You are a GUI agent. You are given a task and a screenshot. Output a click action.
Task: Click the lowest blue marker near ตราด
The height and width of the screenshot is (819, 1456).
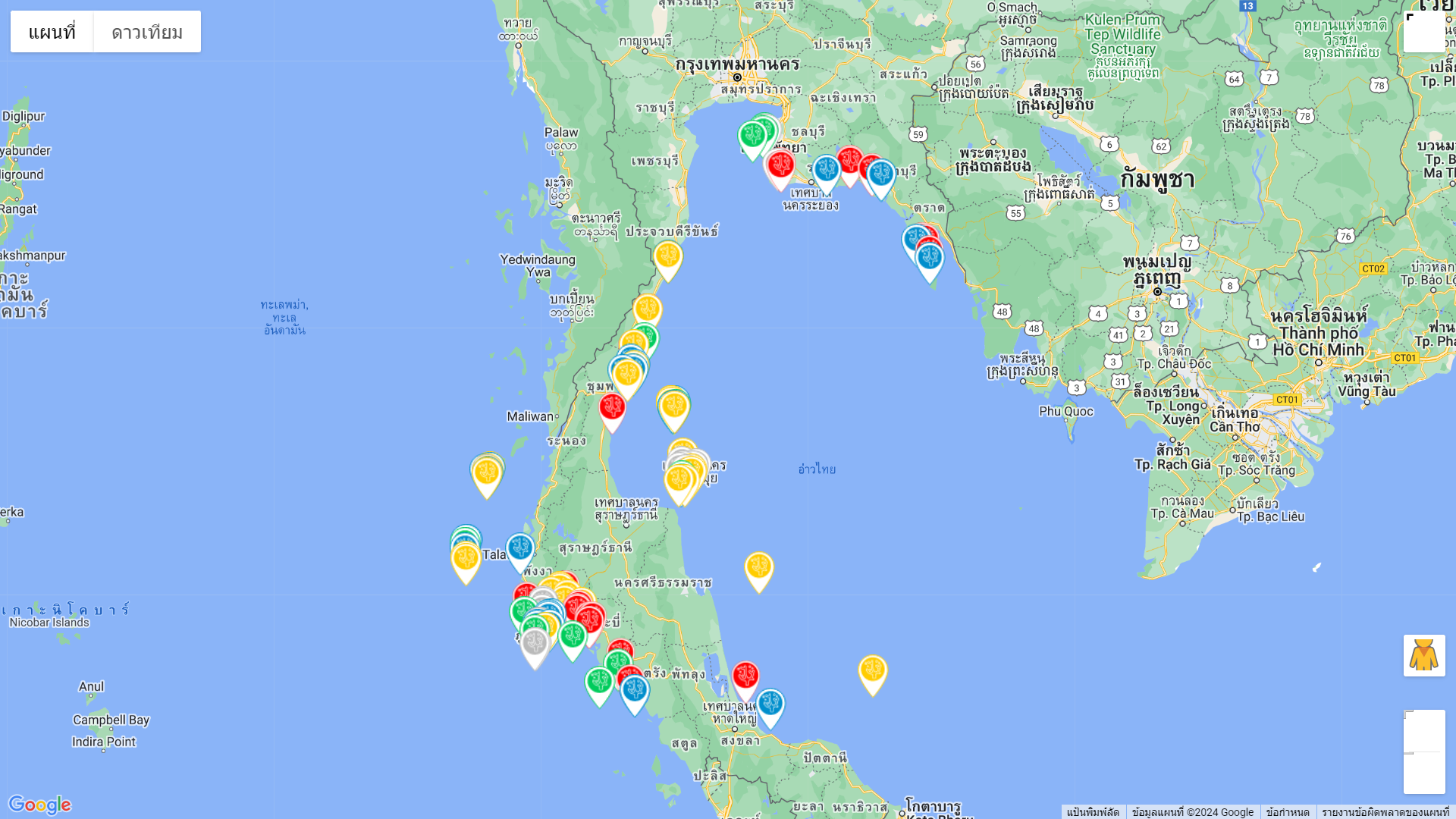[930, 259]
